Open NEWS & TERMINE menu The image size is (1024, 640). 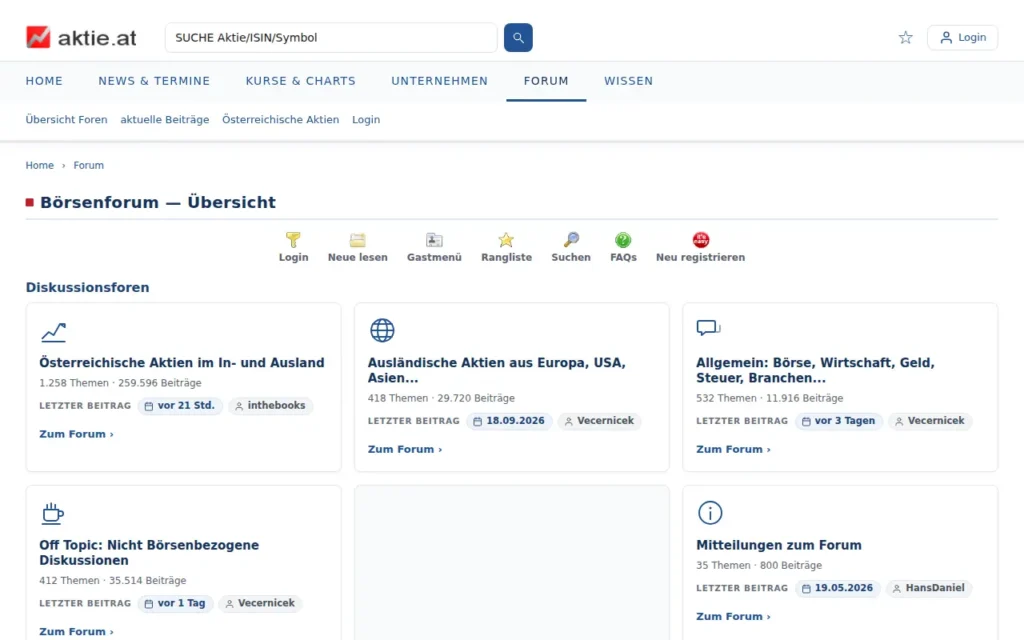point(154,81)
